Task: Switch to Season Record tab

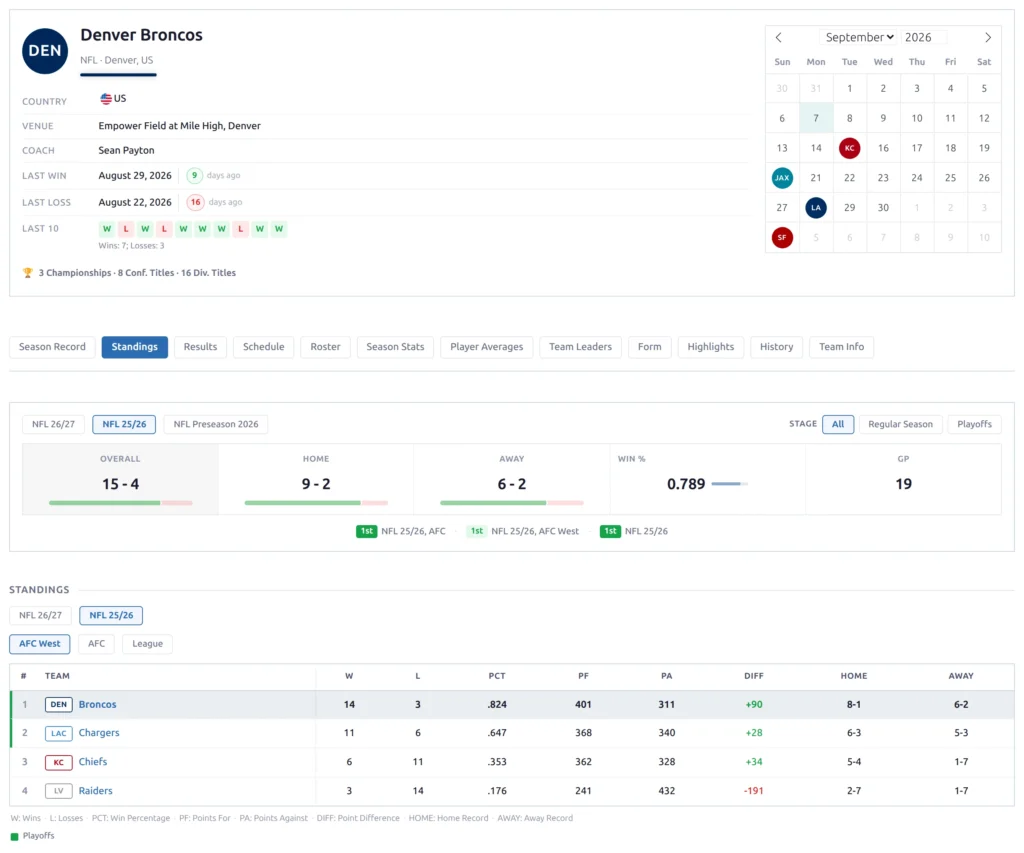Action: (x=52, y=347)
